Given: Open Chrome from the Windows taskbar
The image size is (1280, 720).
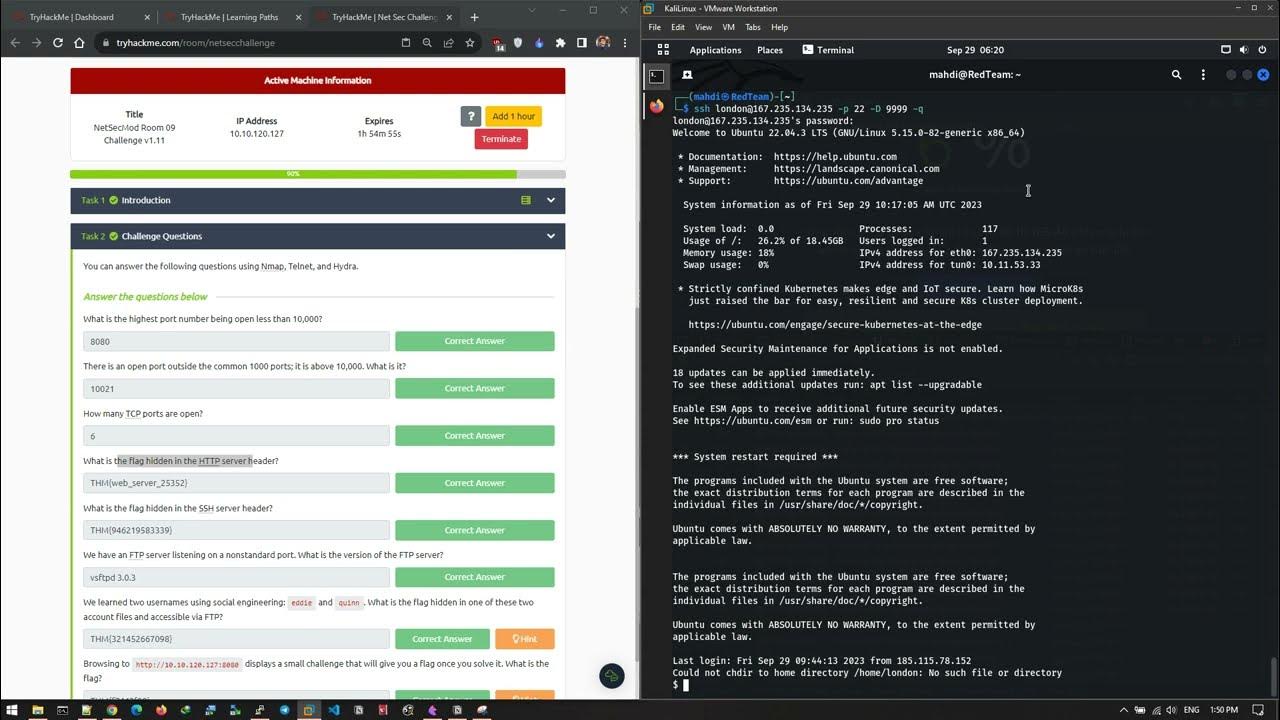Looking at the screenshot, I should click(x=111, y=710).
